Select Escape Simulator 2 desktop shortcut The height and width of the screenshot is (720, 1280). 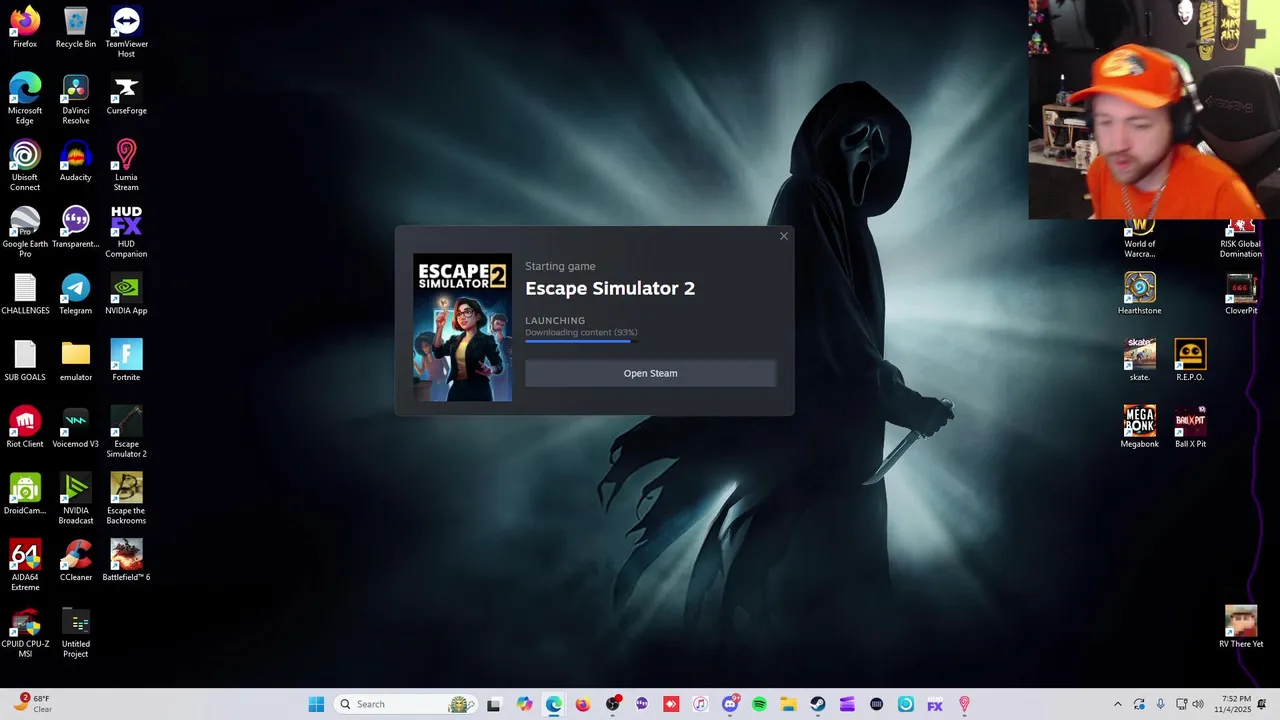click(126, 432)
